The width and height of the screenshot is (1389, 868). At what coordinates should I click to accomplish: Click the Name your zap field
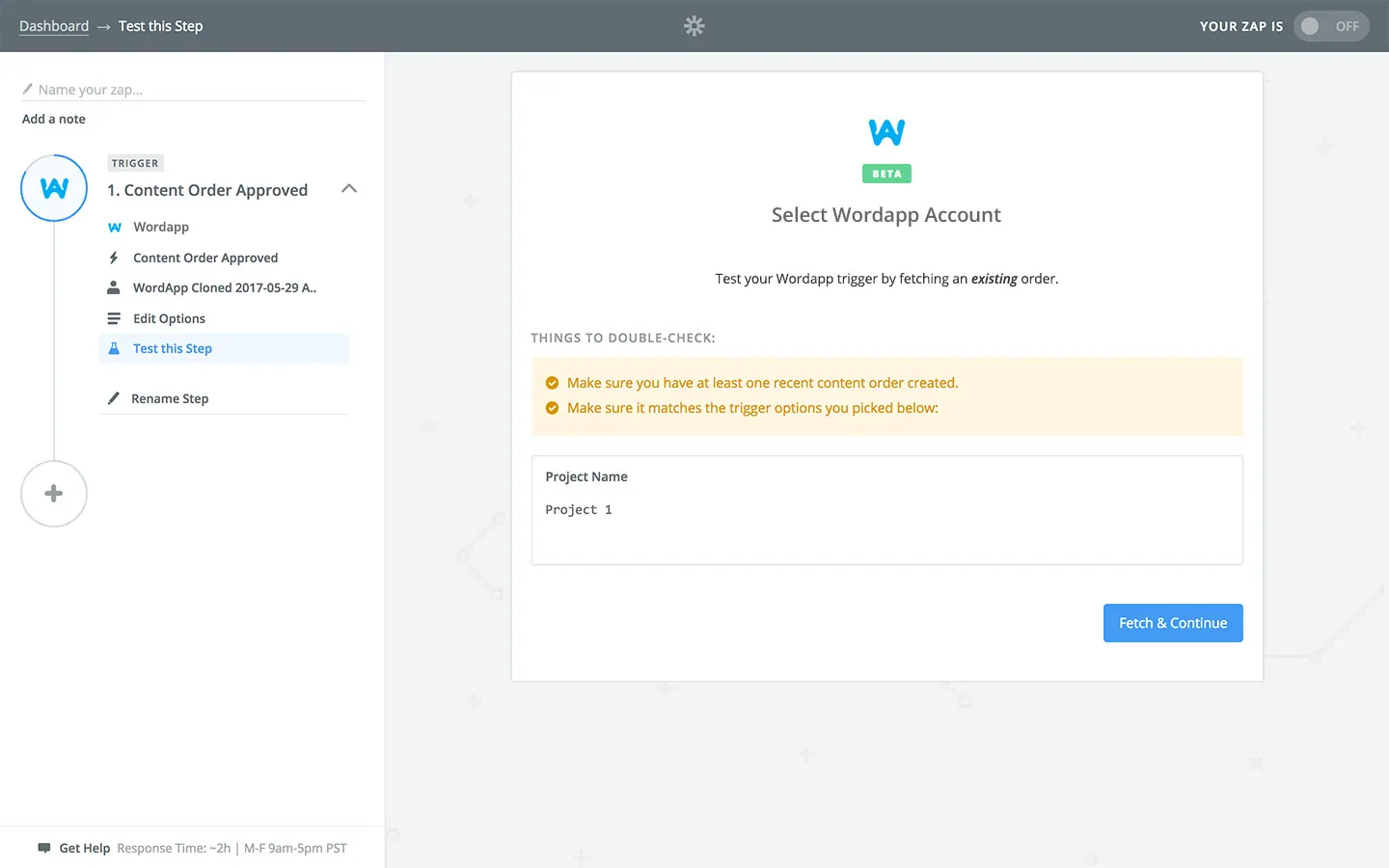pyautogui.click(x=193, y=90)
